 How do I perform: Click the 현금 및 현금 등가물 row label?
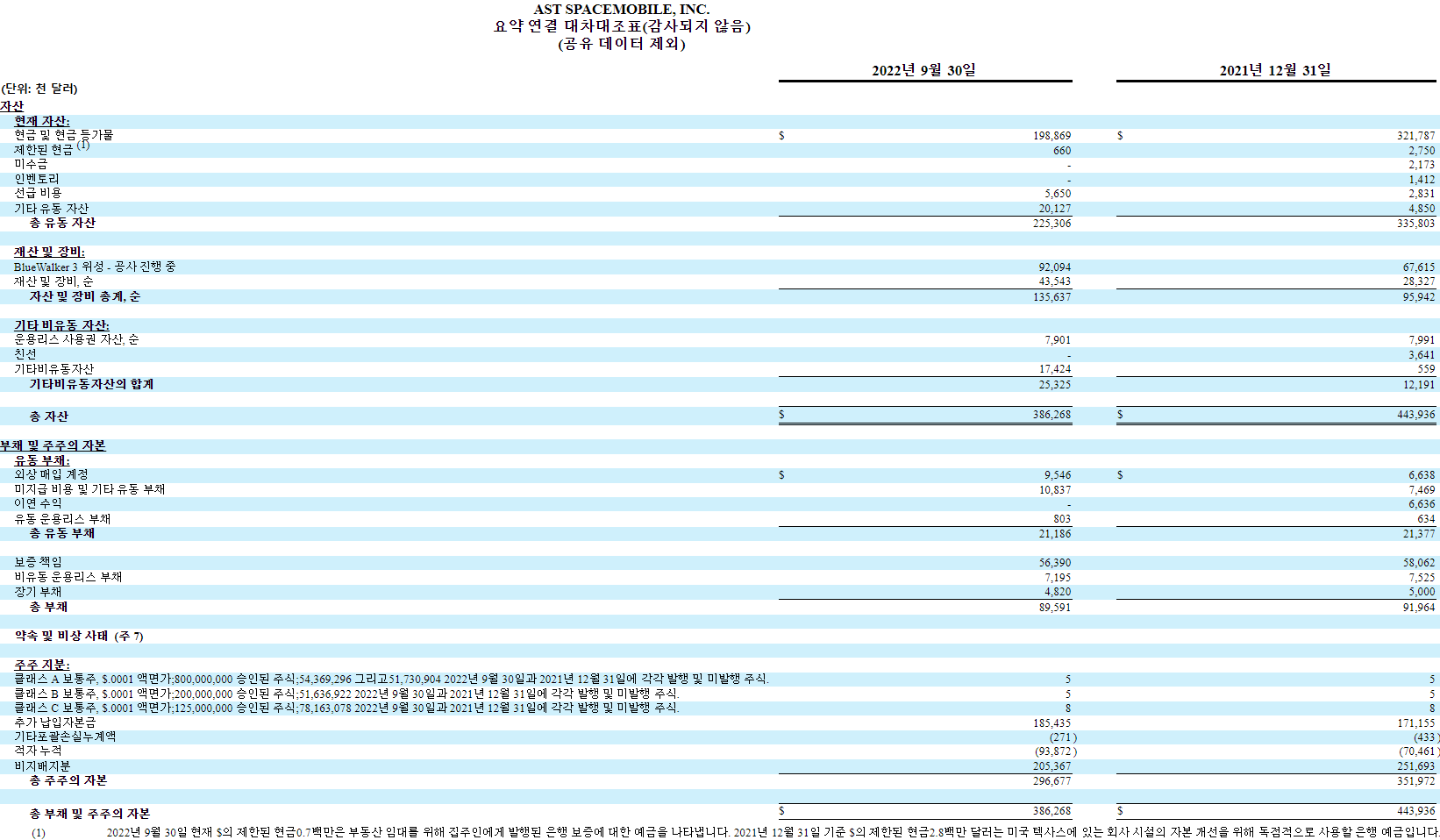point(63,135)
